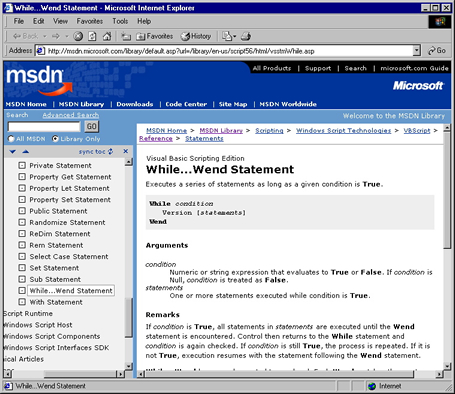
Task: Click the Microsoft logo in banner
Action: (418, 86)
